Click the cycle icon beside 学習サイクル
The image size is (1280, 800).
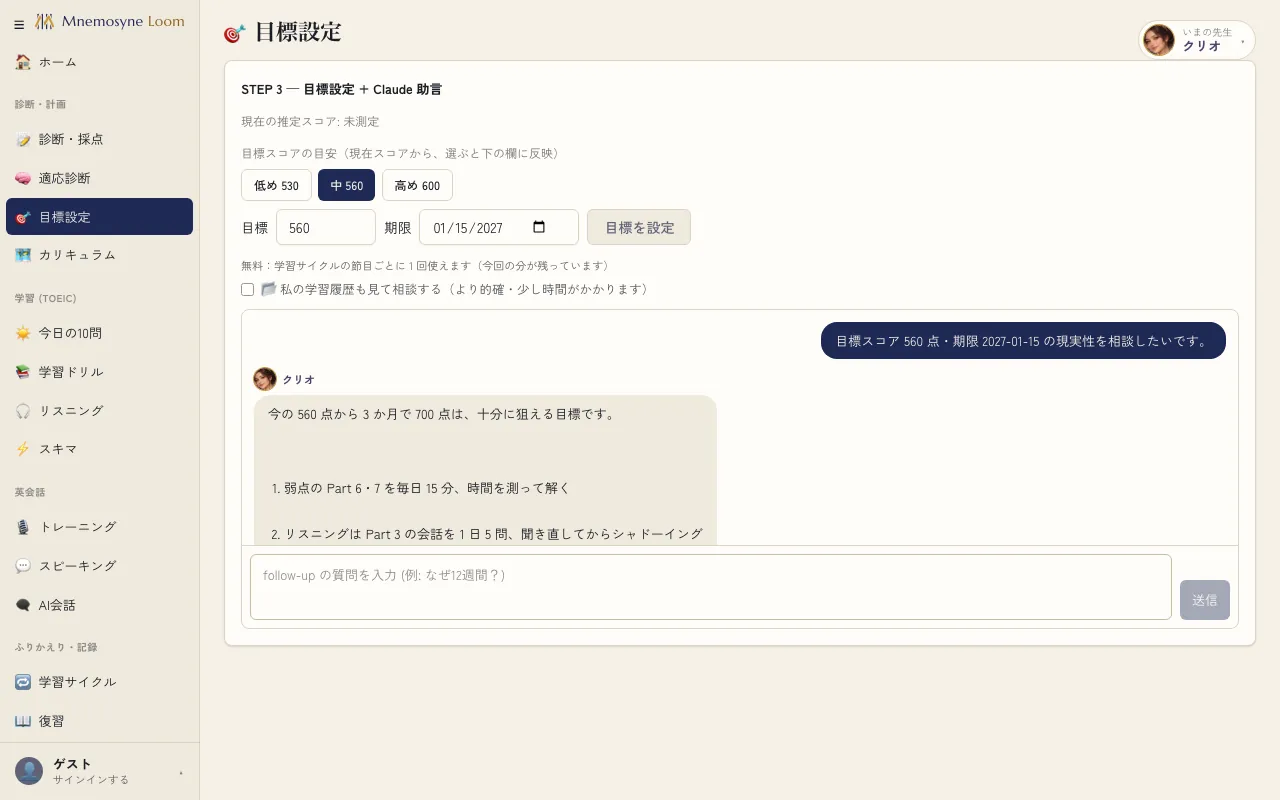23,682
